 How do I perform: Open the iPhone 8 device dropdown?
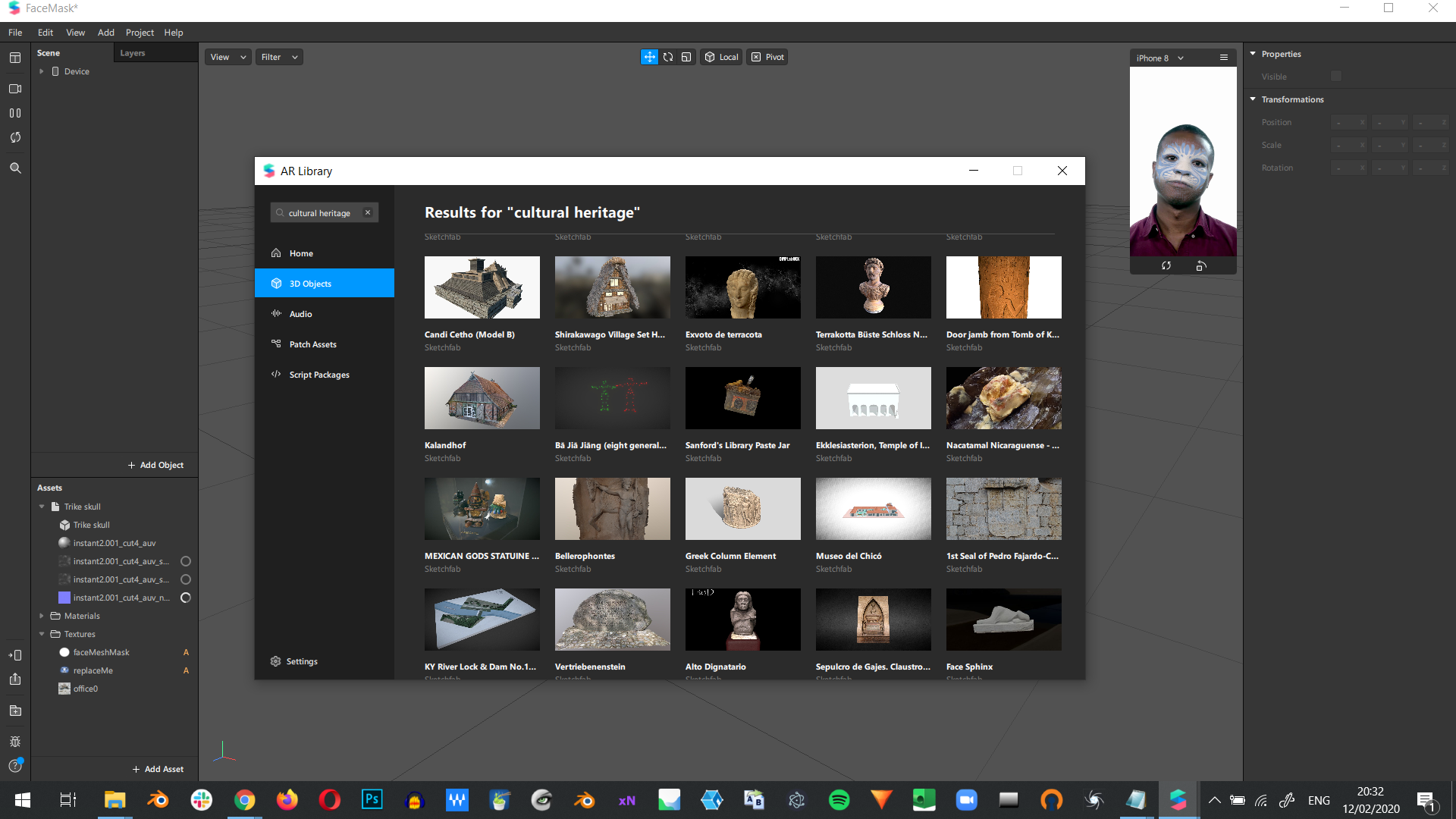1159,58
